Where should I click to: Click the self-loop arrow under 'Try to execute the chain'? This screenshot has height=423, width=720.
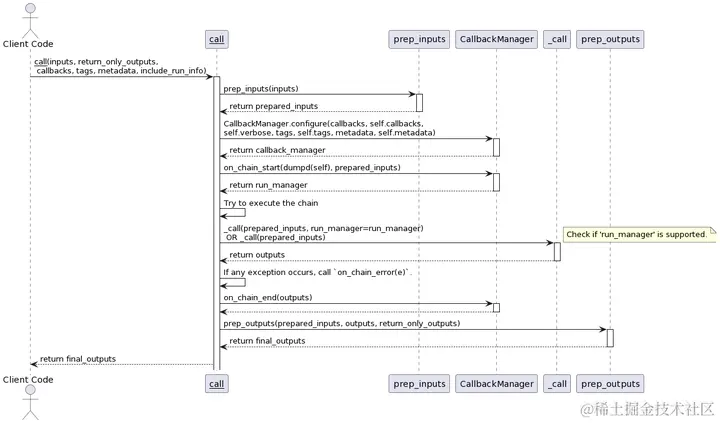click(233, 213)
